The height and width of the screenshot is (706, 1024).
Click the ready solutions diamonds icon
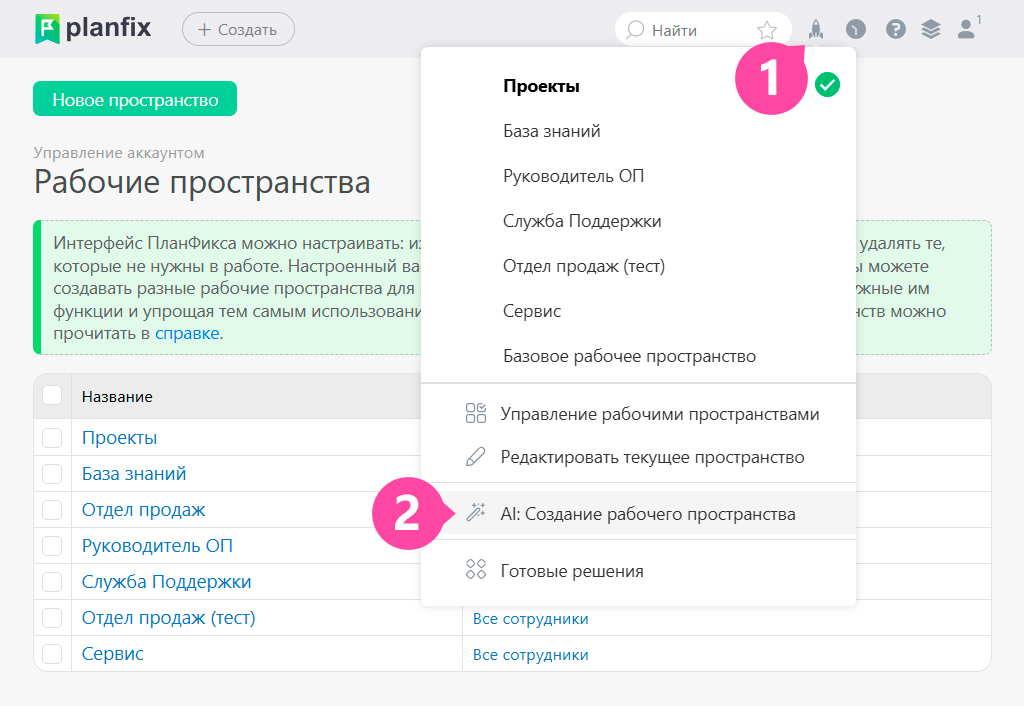click(475, 570)
